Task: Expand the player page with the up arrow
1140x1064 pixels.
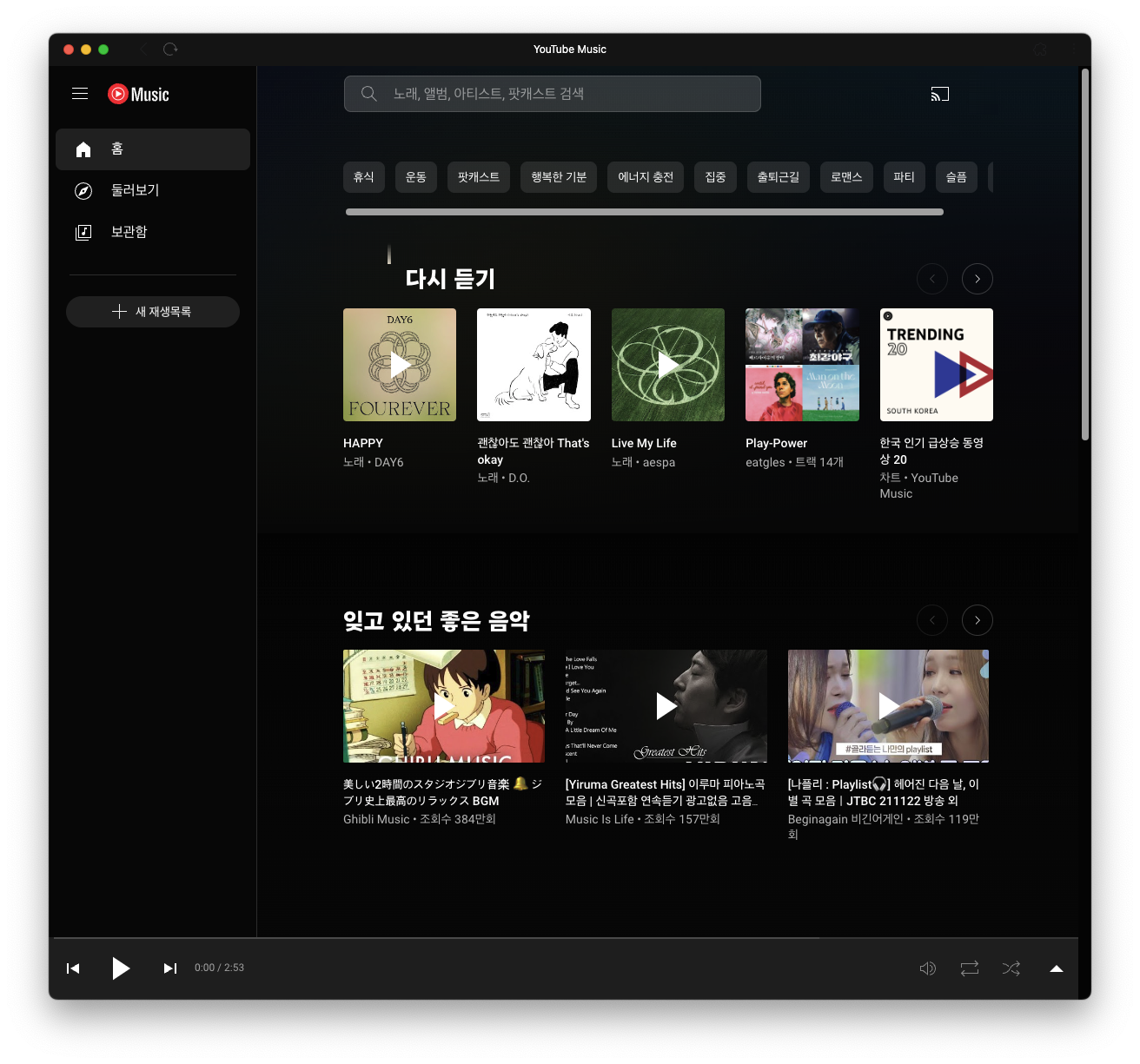Action: coord(1057,968)
